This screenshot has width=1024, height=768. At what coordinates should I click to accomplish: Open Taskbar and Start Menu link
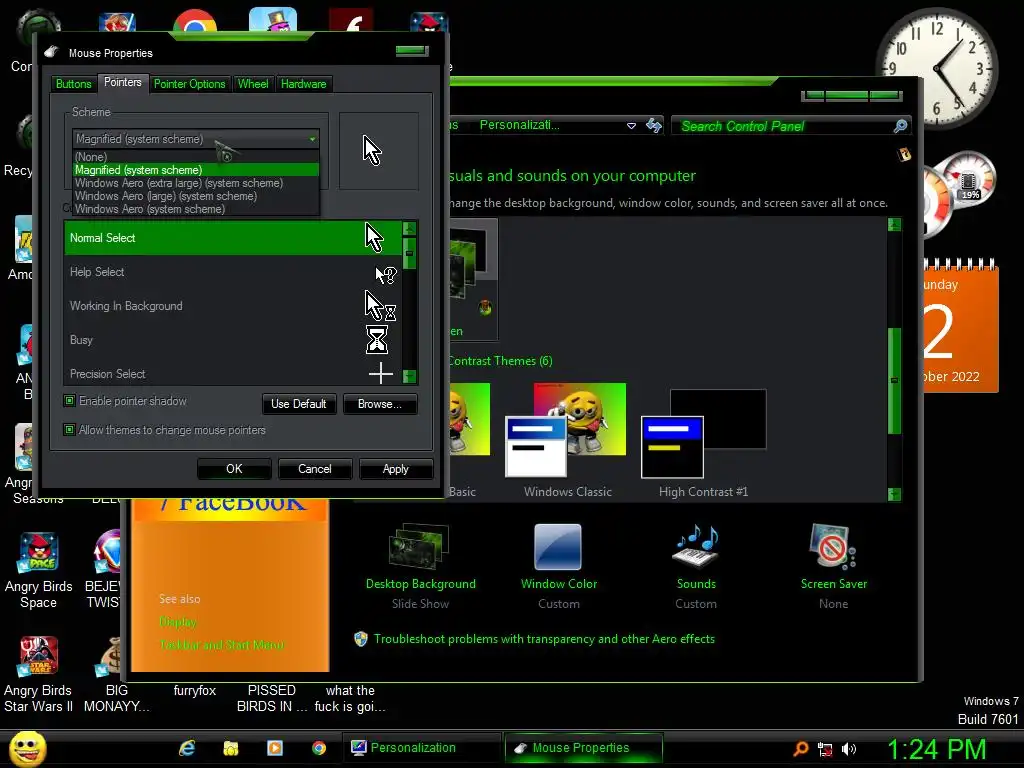point(222,645)
